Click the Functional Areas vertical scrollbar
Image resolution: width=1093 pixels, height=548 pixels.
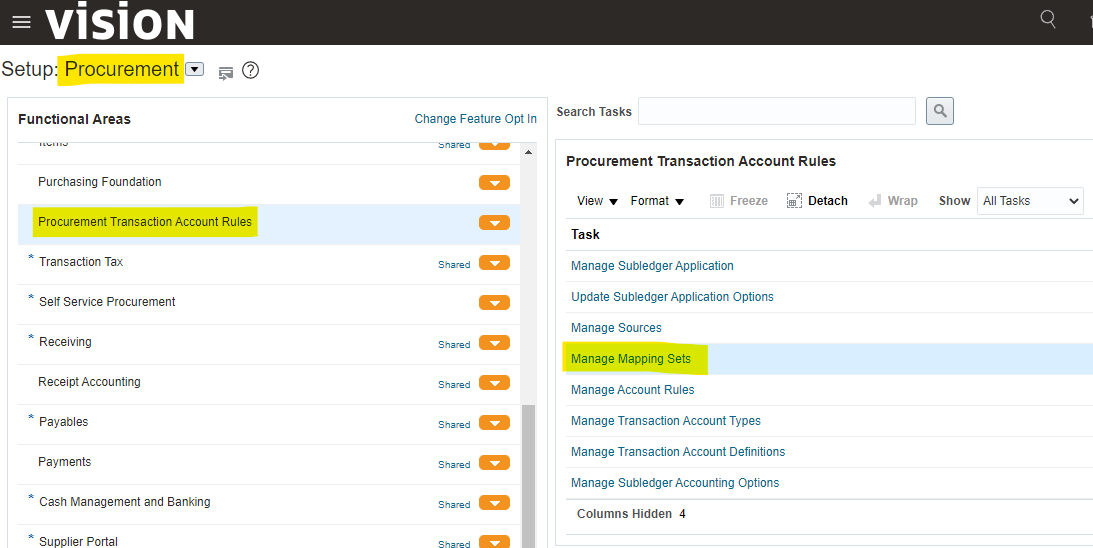click(x=528, y=470)
